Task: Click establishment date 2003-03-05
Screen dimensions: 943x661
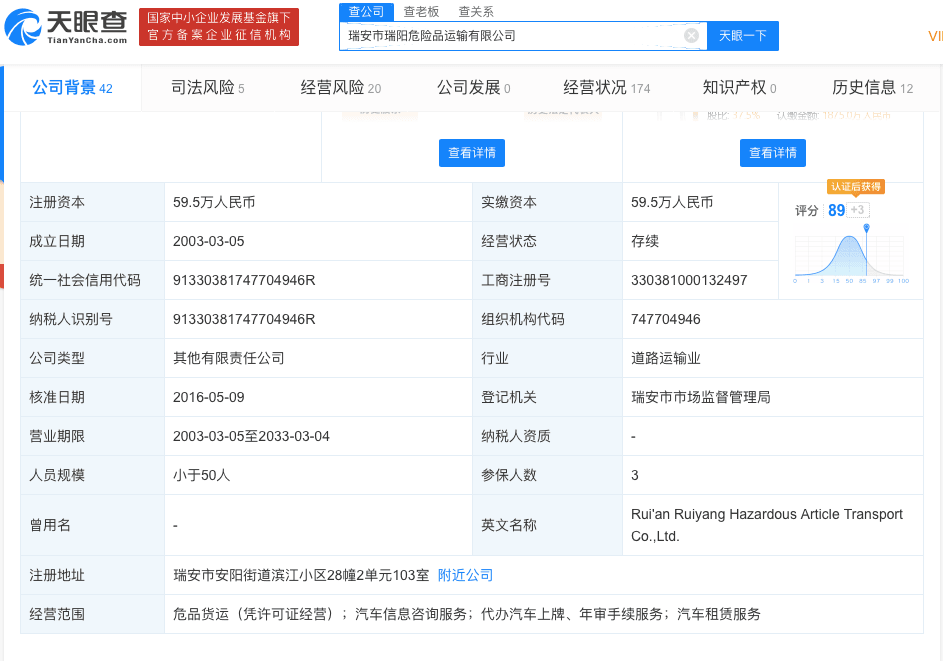Action: point(209,241)
